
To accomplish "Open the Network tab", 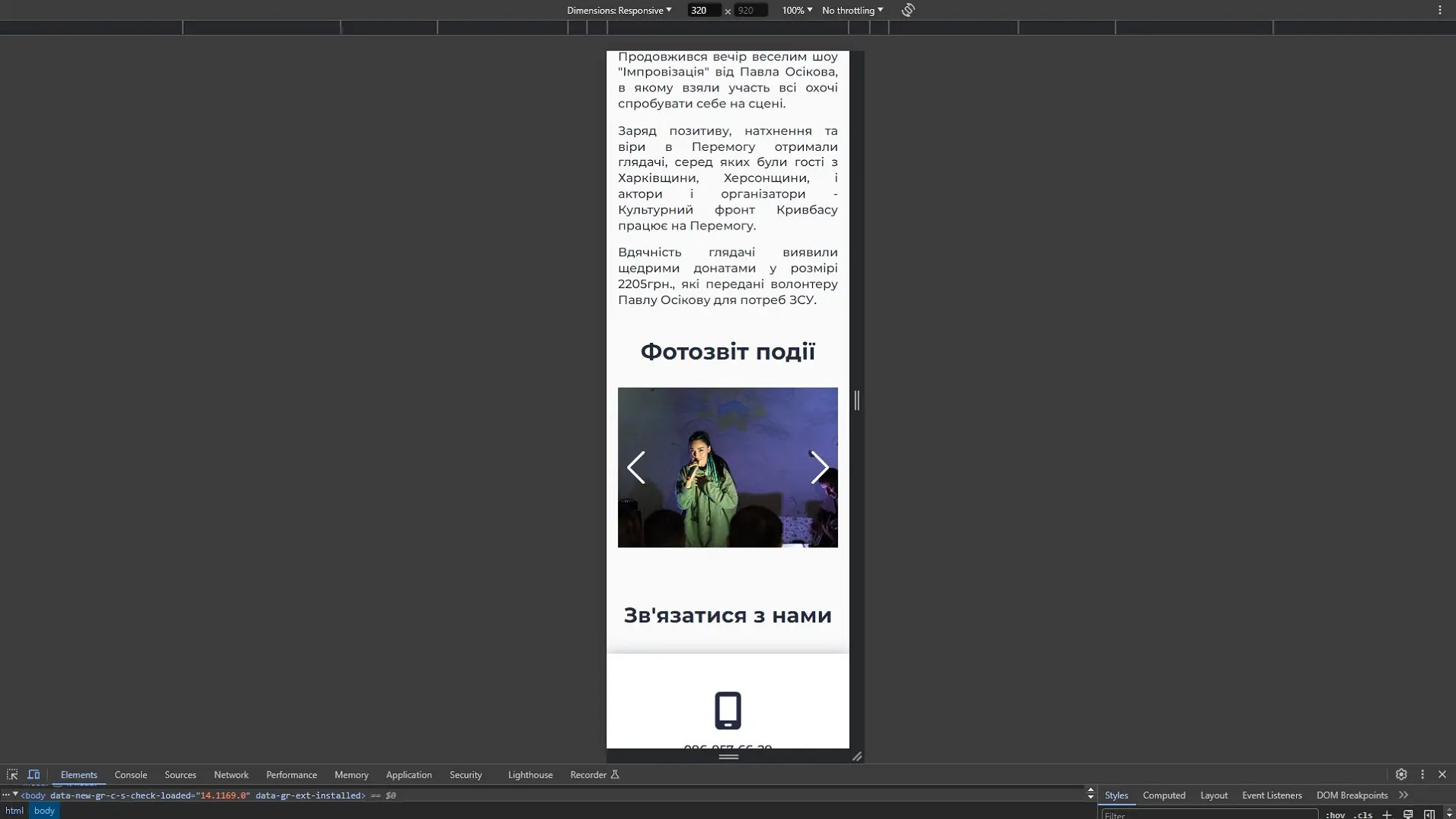I will point(231,775).
